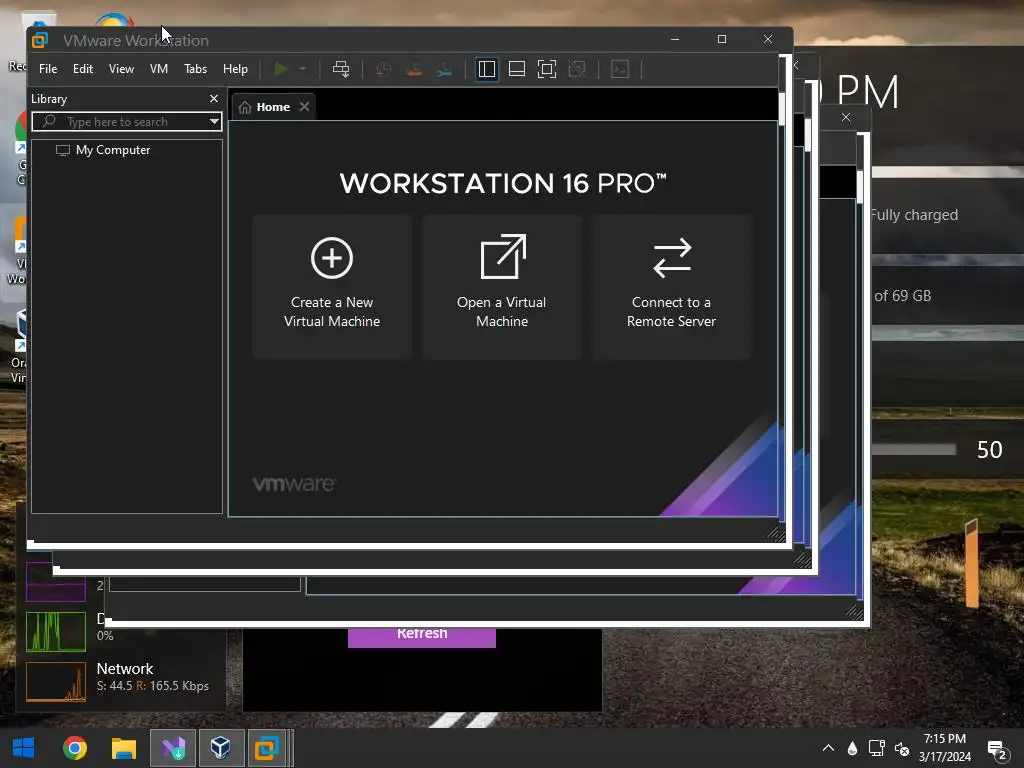Open the File menu
Screen dimensions: 1024x768
48,69
